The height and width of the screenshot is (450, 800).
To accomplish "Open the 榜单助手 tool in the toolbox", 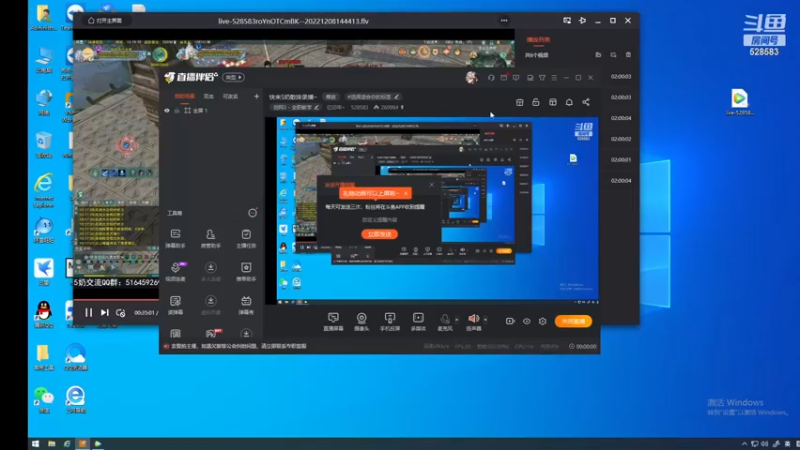I will [x=246, y=271].
